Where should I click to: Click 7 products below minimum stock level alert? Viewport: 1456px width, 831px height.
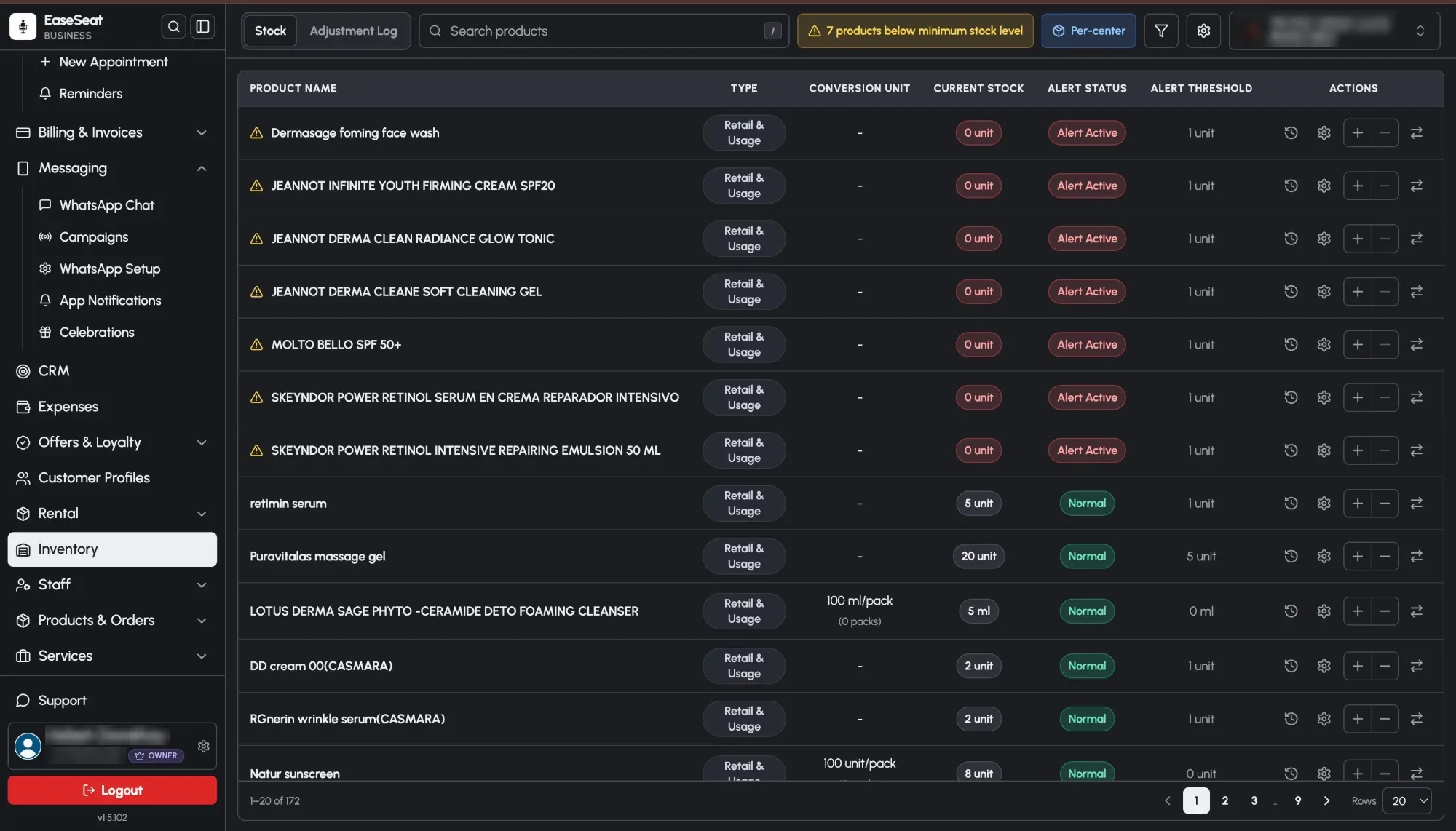(915, 31)
